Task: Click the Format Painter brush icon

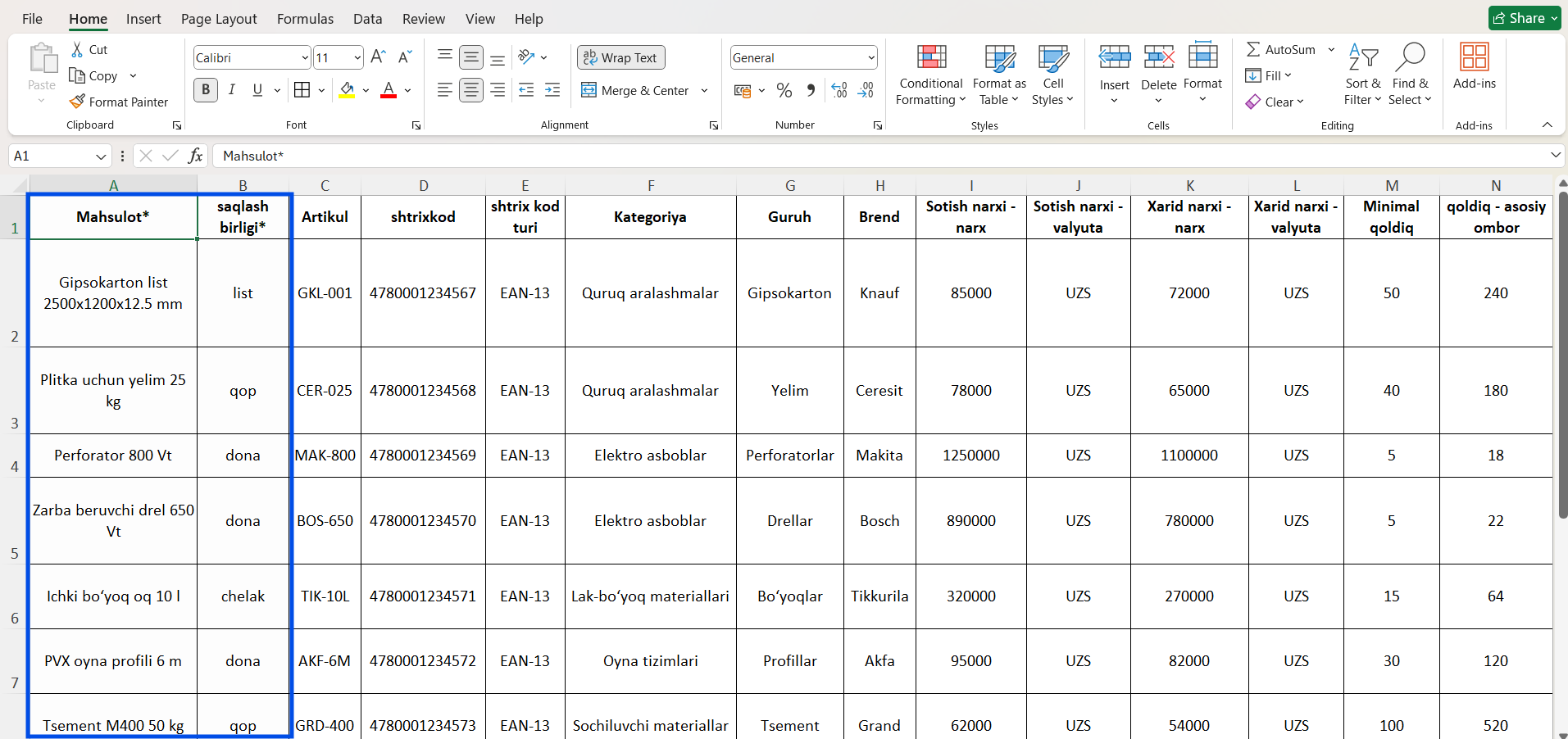Action: (77, 102)
